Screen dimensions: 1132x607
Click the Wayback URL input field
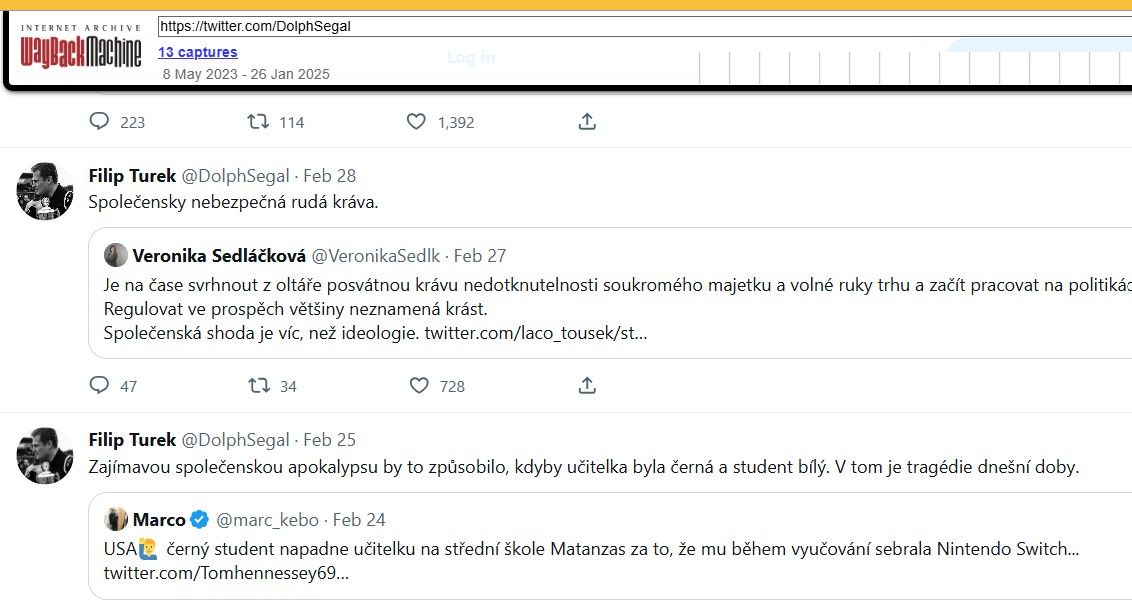[x=640, y=26]
